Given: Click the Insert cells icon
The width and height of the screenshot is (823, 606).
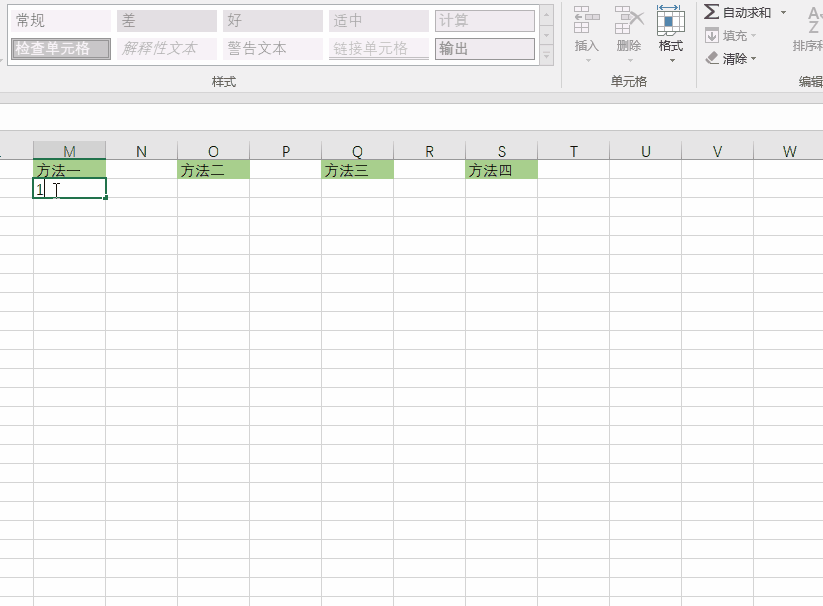Looking at the screenshot, I should coord(586,19).
